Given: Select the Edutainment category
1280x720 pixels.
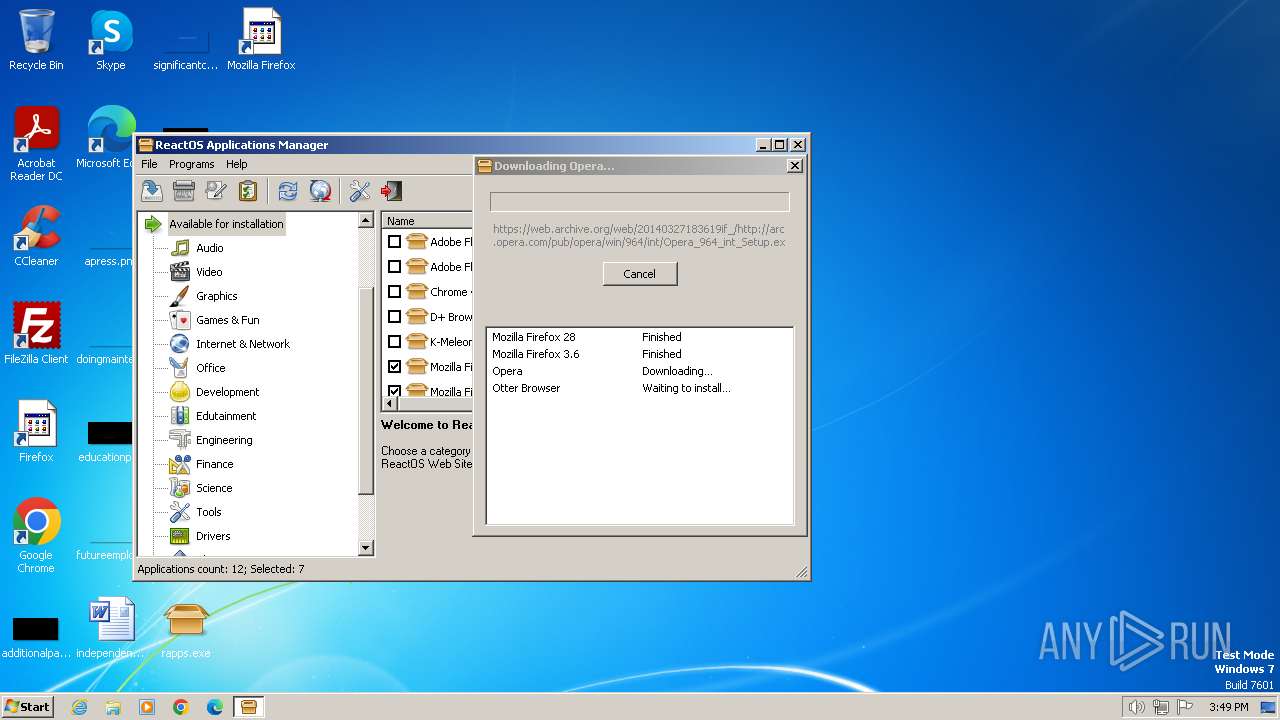Looking at the screenshot, I should [x=226, y=416].
